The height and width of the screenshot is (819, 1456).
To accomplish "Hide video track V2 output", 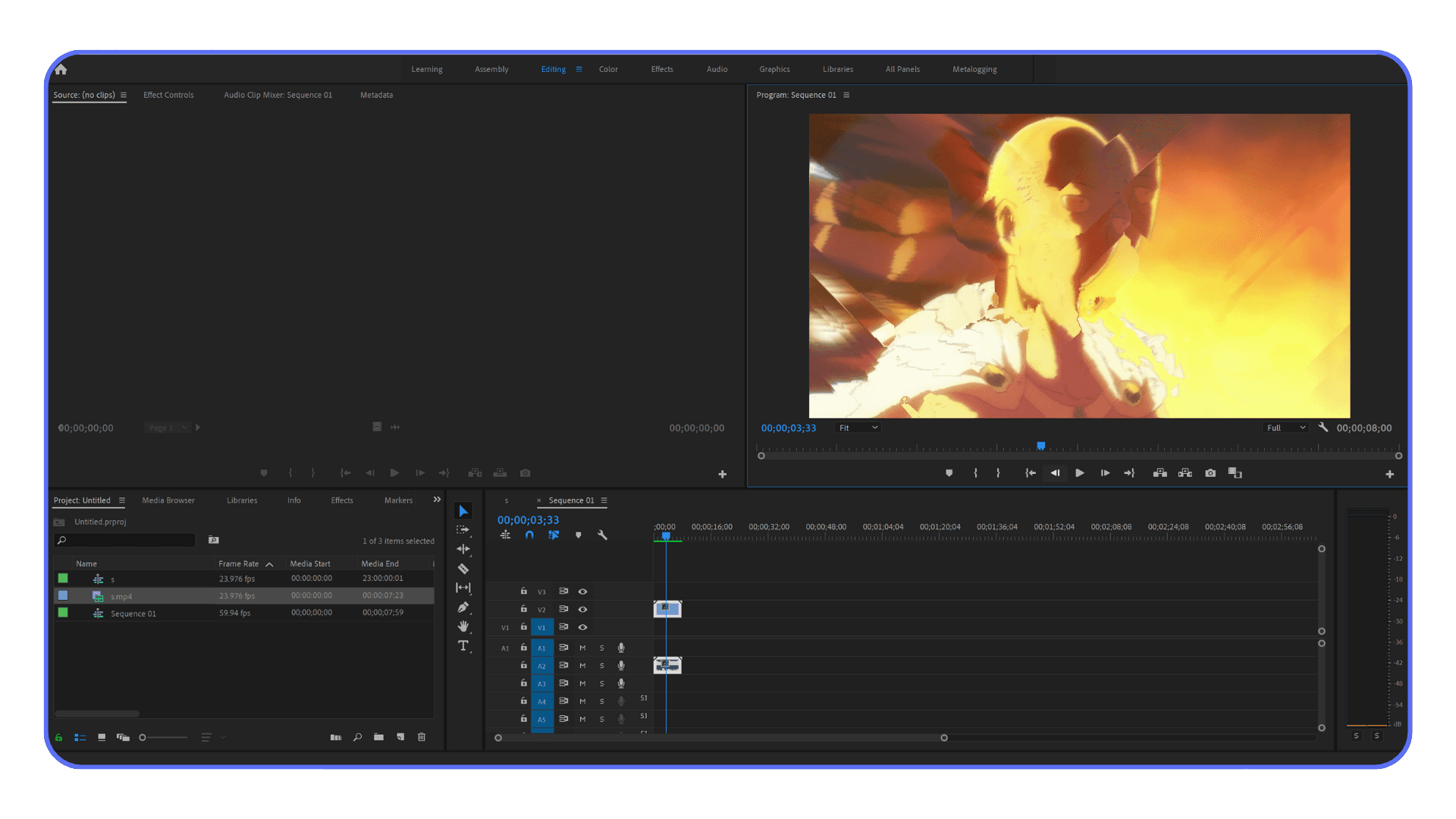I will (x=582, y=609).
